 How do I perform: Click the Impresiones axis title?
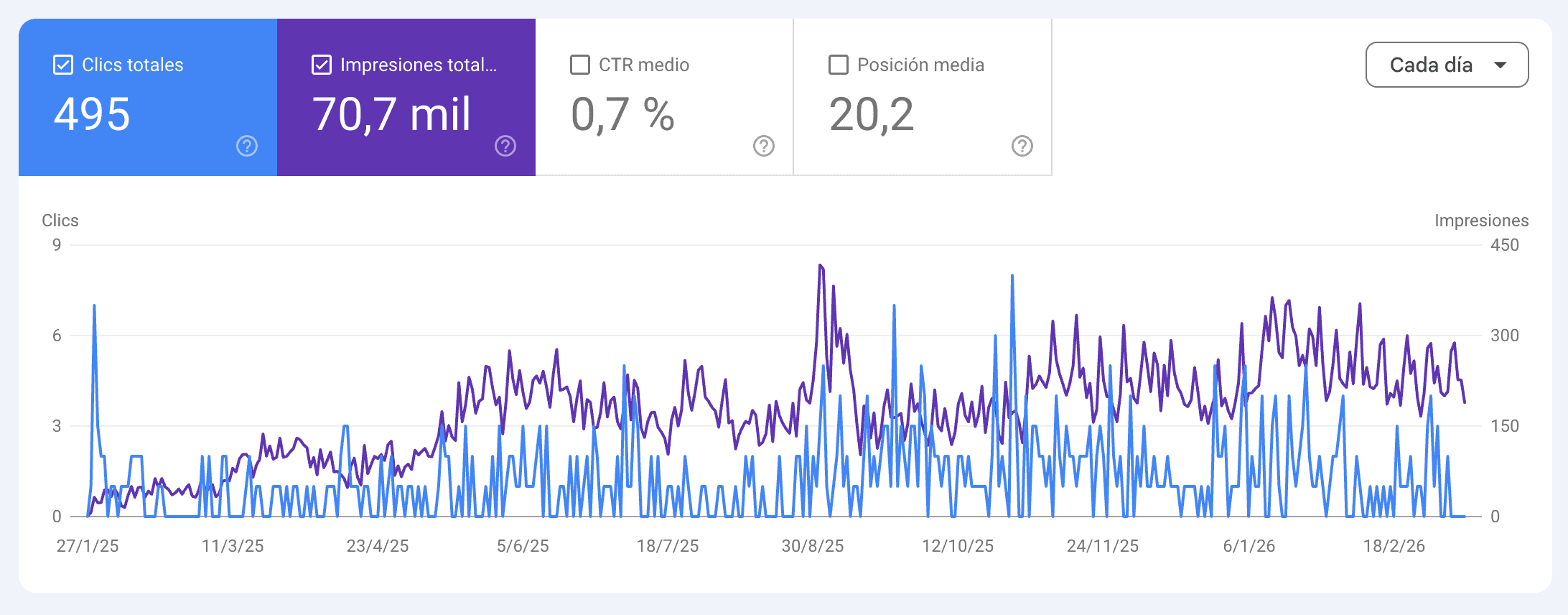1481,221
